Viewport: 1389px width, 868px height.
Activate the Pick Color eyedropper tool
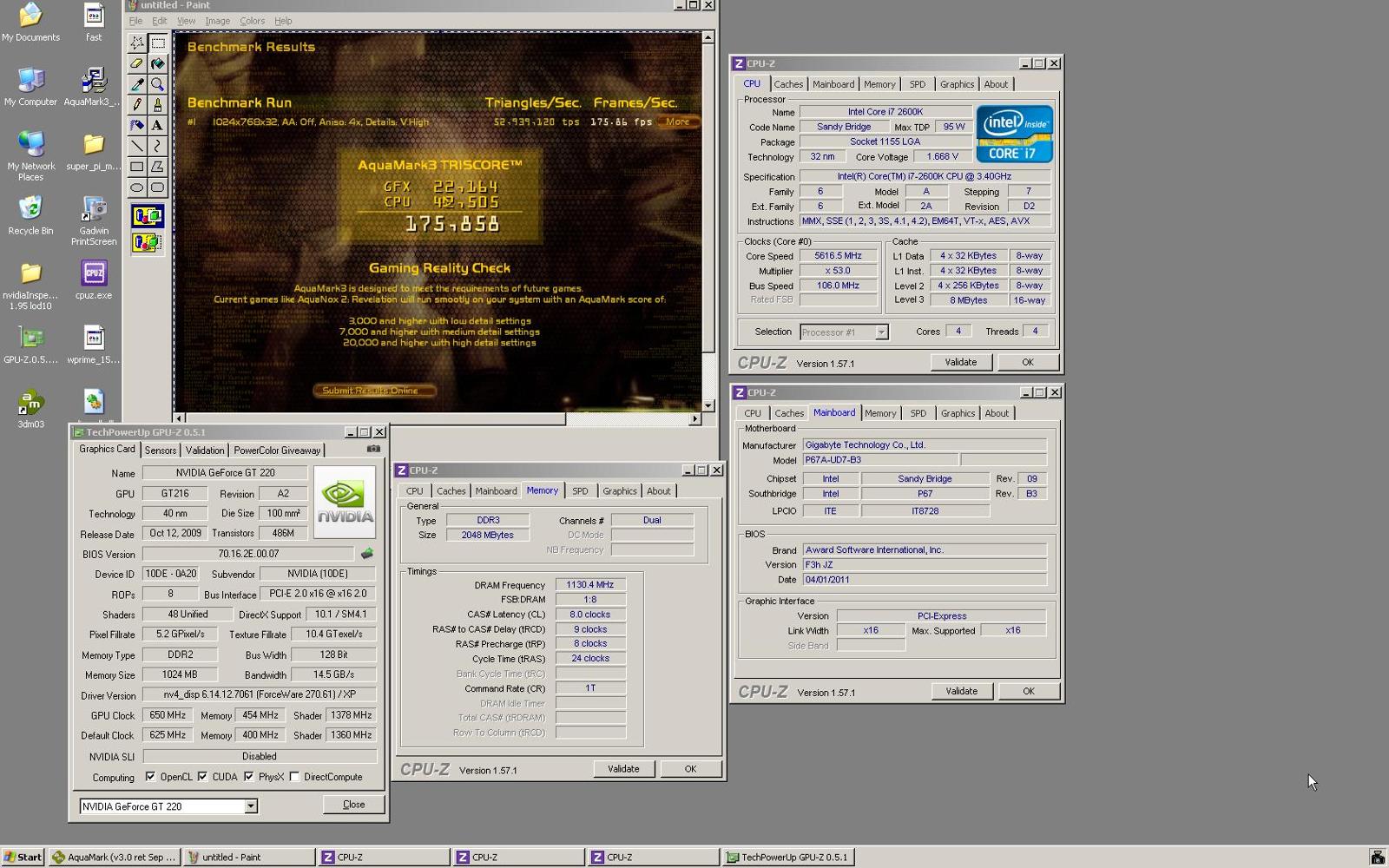tap(137, 84)
